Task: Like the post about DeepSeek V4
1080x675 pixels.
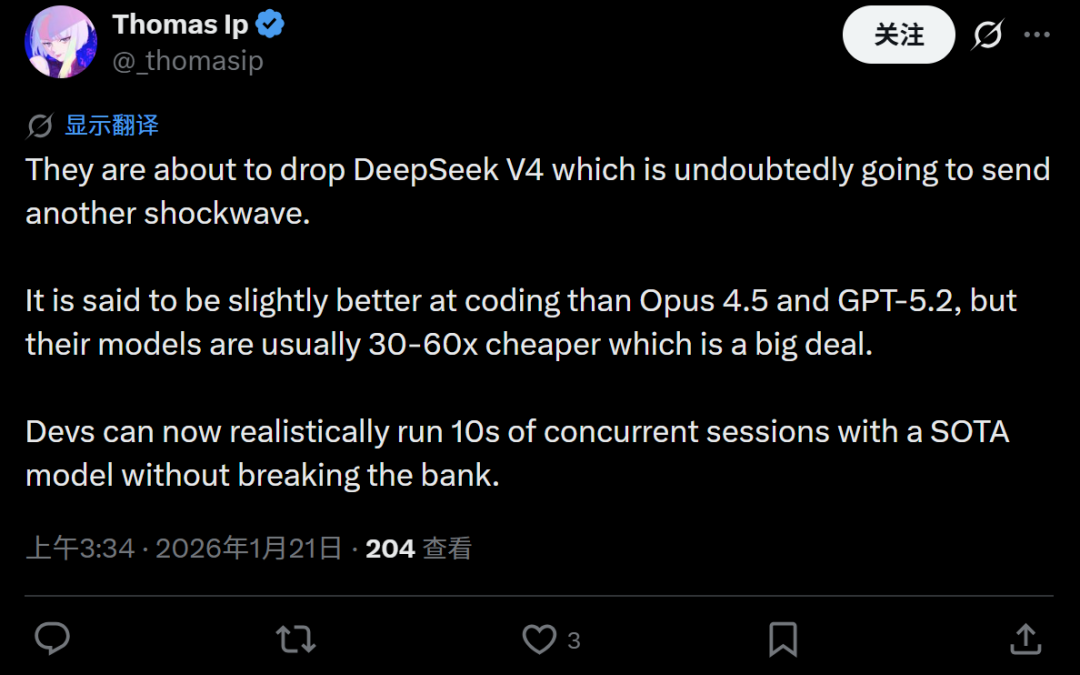Action: [x=540, y=638]
